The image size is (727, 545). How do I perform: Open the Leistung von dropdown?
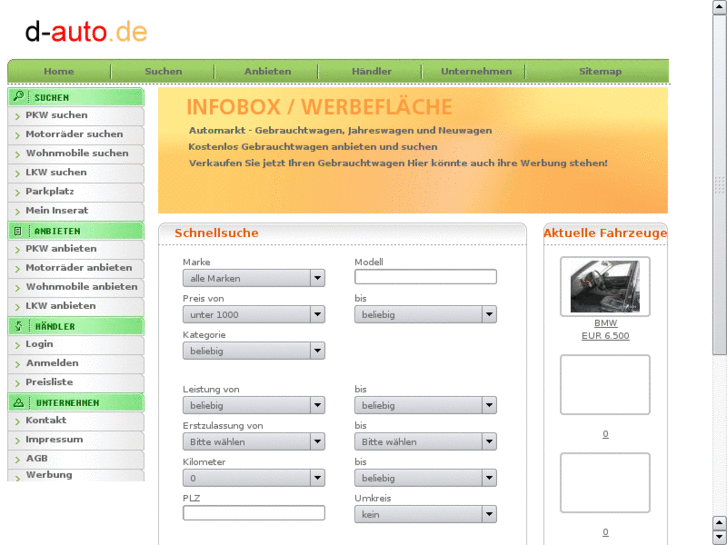(x=254, y=405)
